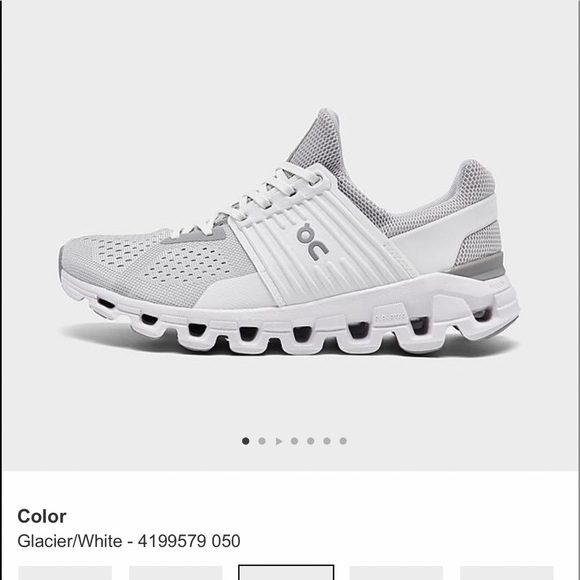
Task: Pick the second color swatch thumbnail
Action: click(x=176, y=573)
